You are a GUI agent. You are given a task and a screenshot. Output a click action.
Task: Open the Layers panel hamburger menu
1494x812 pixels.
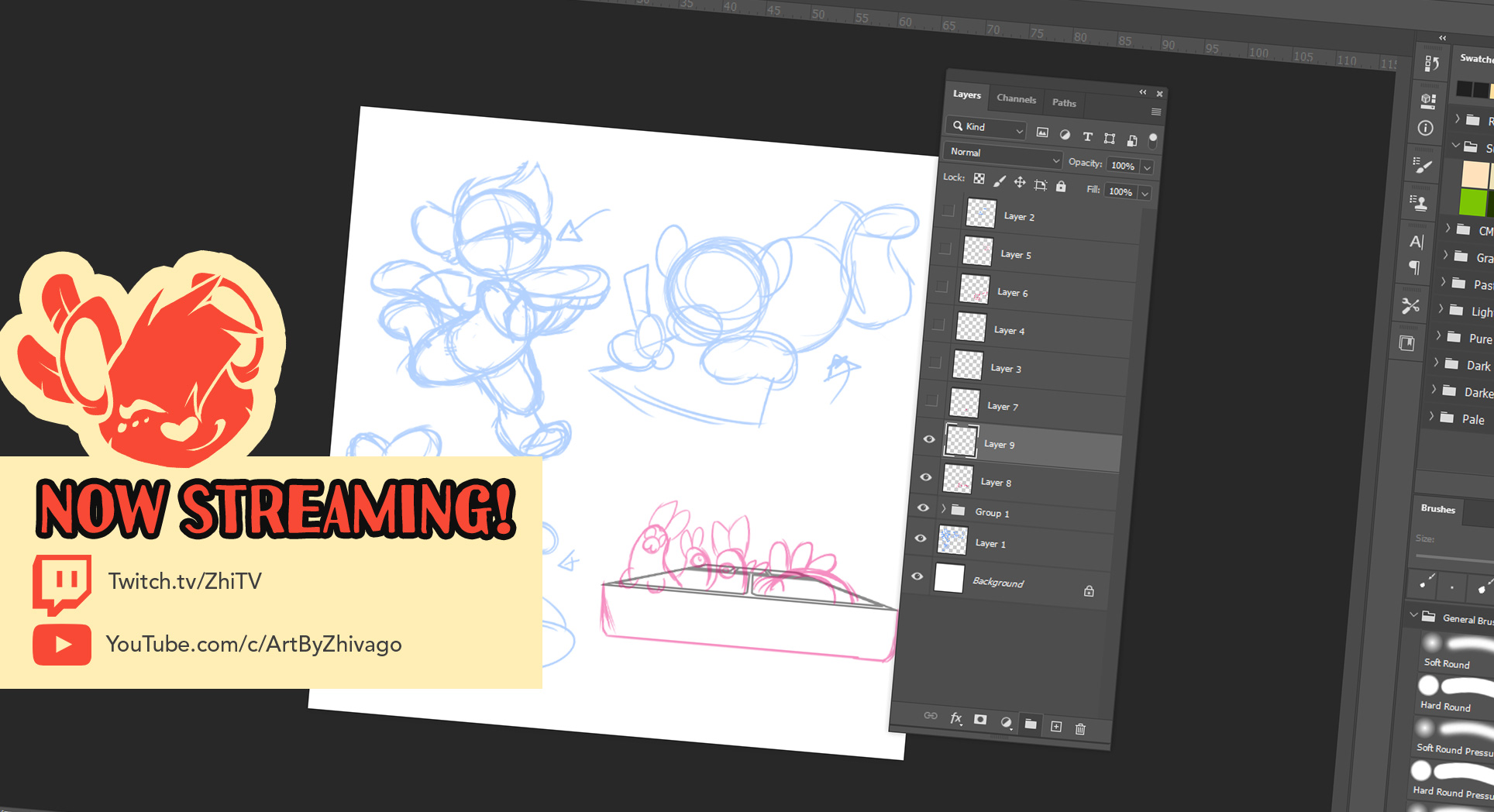(1155, 112)
